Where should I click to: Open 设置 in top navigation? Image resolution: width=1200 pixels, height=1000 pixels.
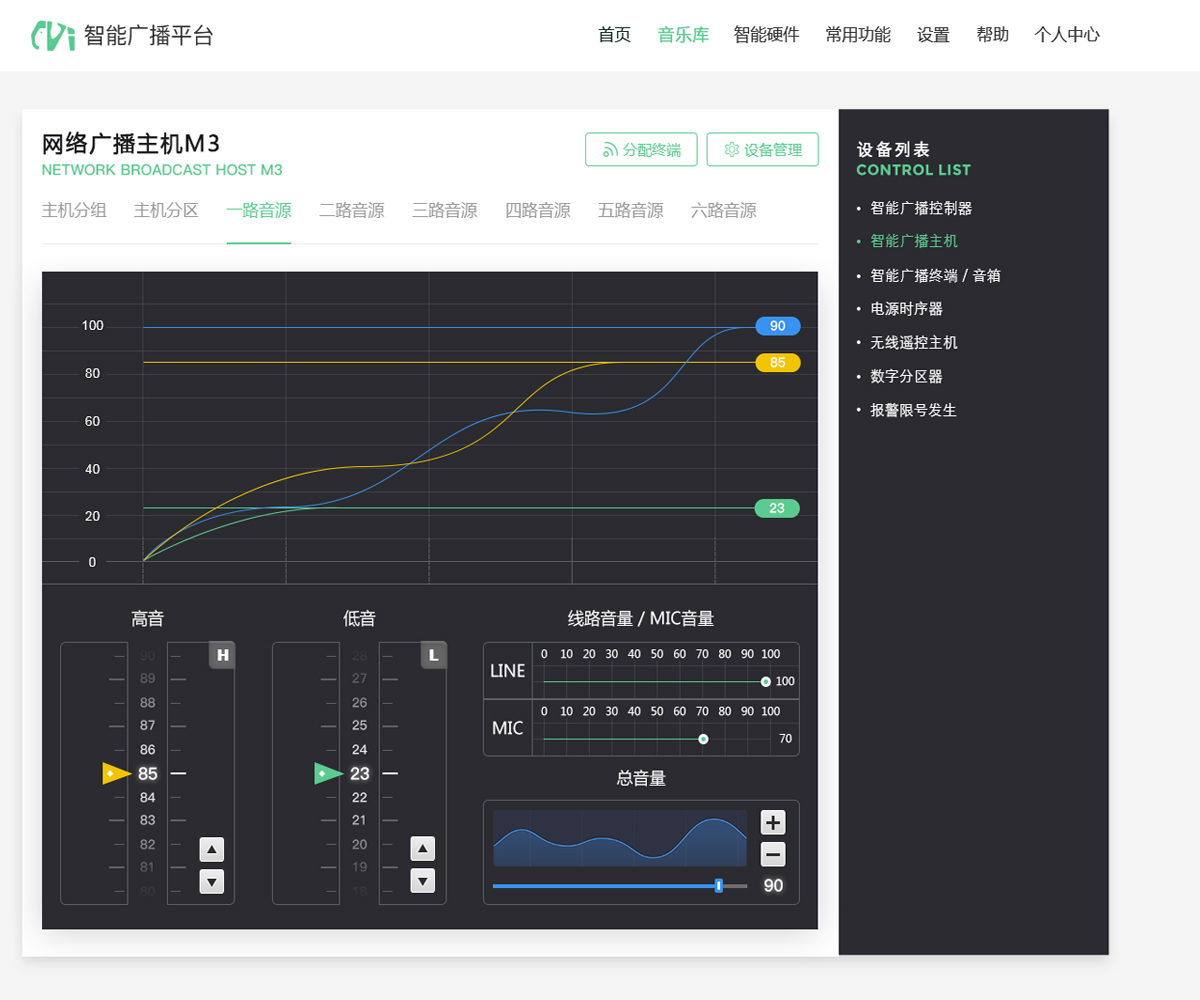[933, 35]
